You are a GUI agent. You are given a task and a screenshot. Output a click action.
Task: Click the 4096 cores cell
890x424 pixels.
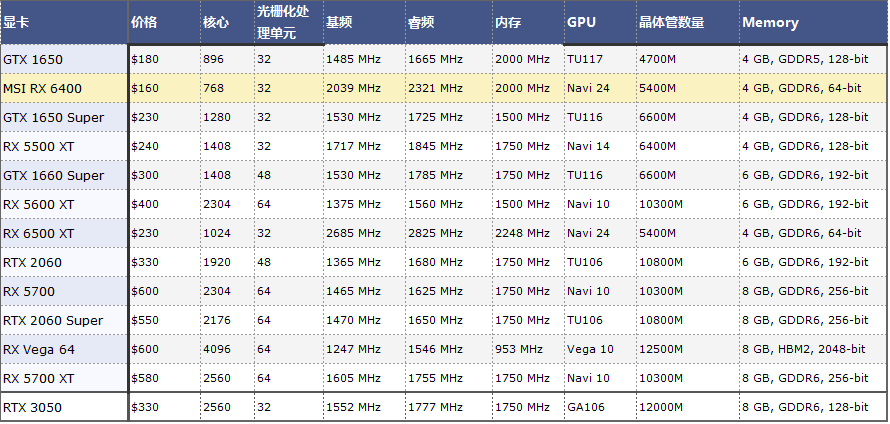(227, 349)
